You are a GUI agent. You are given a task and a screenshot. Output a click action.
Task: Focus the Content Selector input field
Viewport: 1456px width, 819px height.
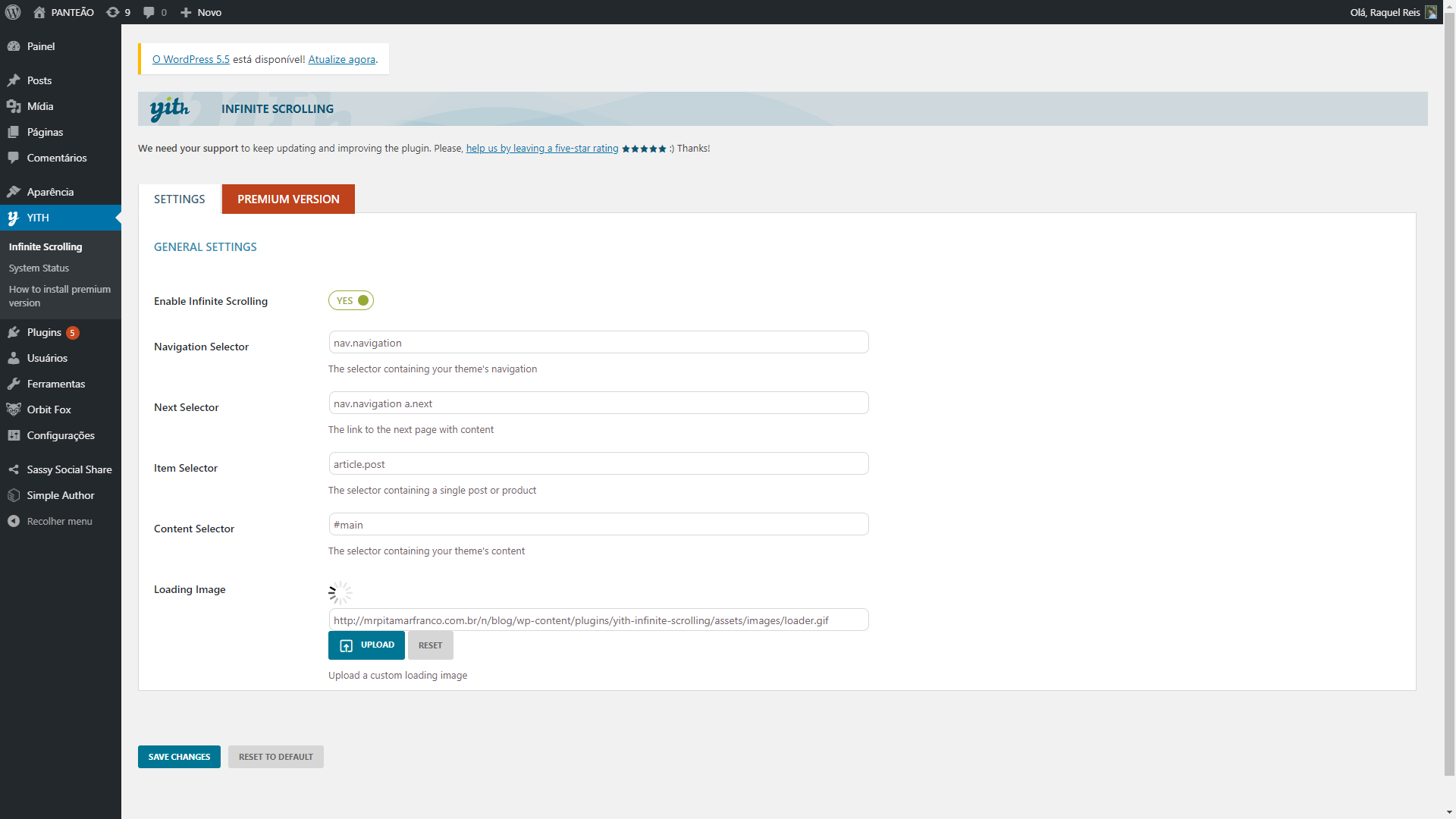(x=598, y=524)
